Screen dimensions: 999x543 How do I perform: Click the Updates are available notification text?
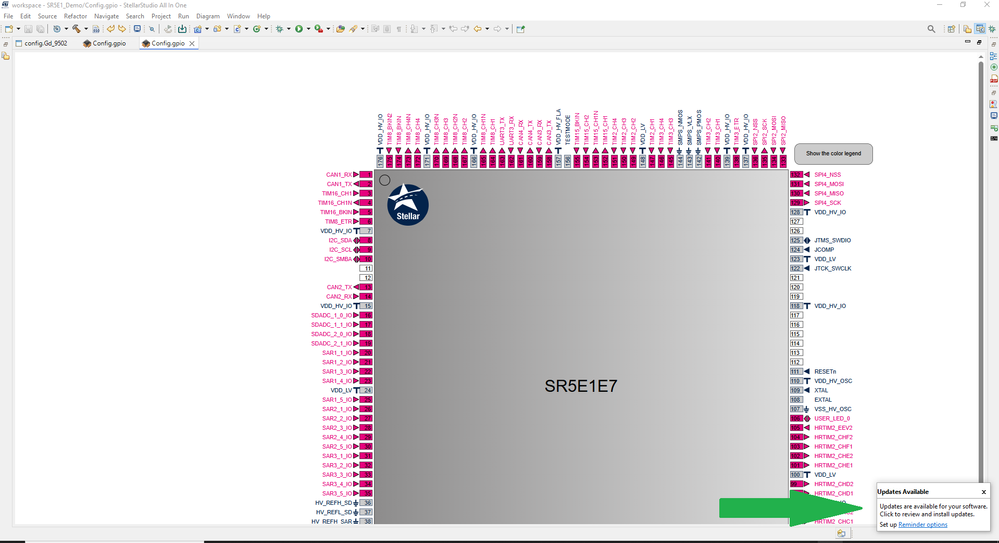point(933,510)
